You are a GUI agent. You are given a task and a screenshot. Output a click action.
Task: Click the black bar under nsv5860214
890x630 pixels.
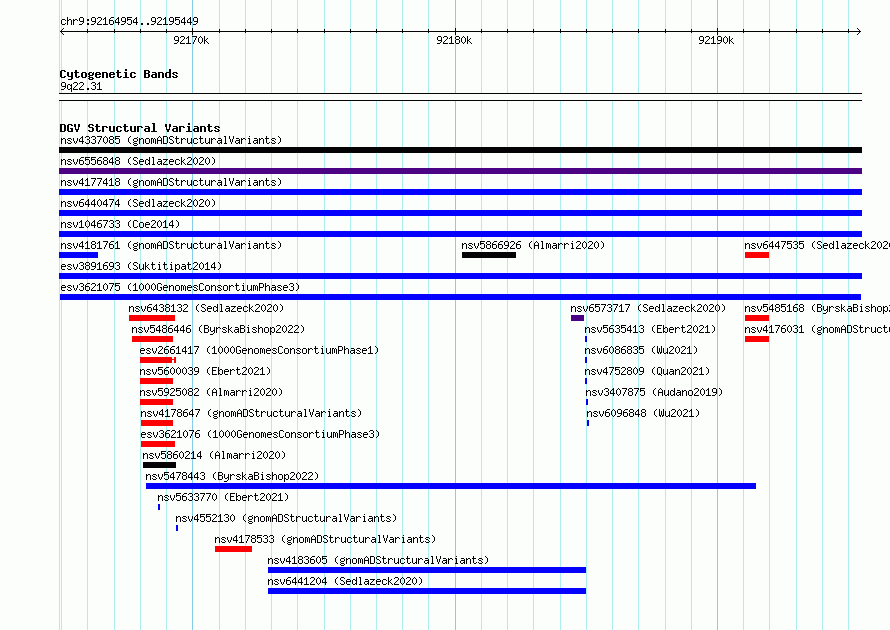point(159,465)
